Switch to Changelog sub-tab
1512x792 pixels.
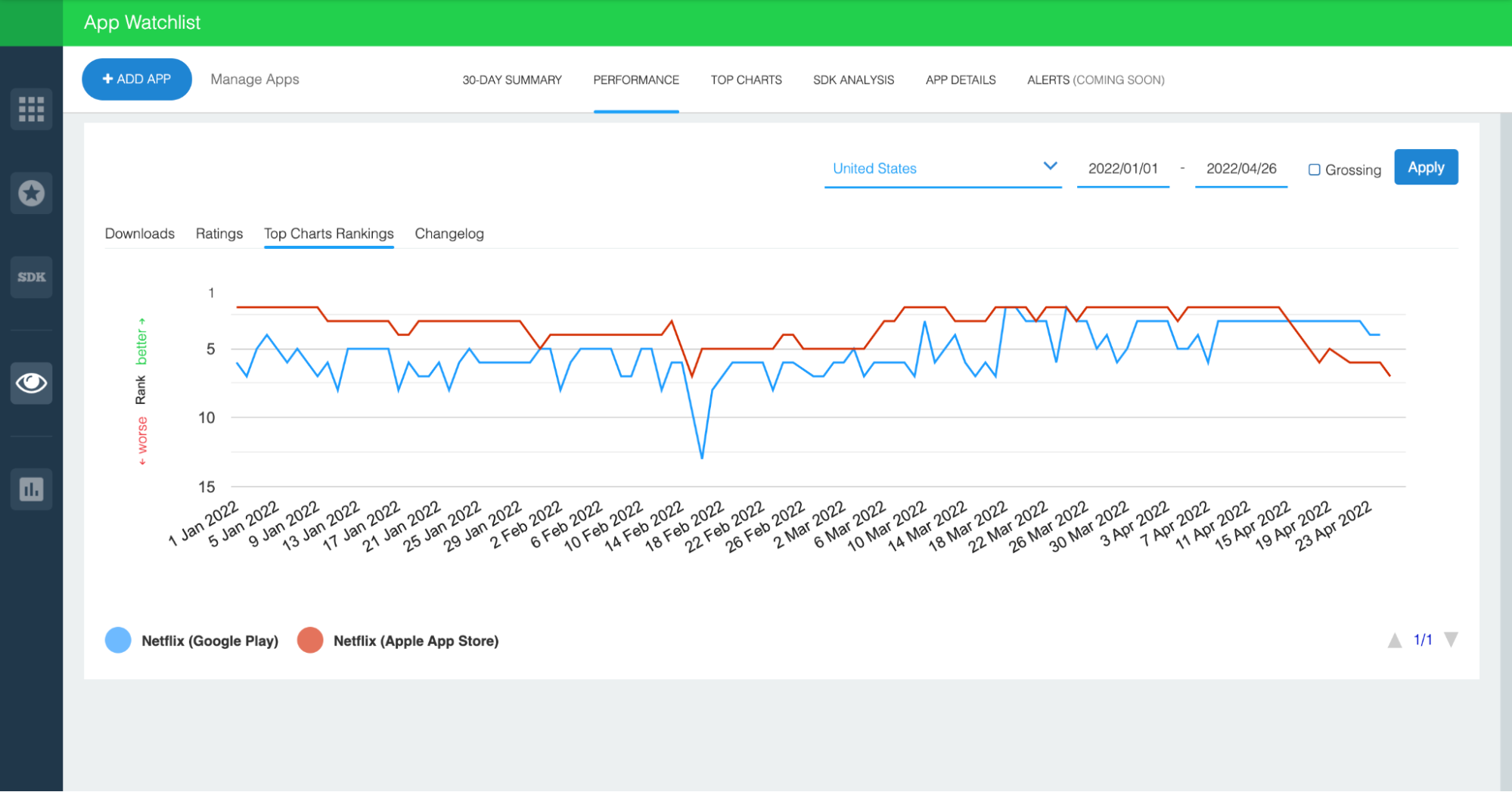[449, 234]
